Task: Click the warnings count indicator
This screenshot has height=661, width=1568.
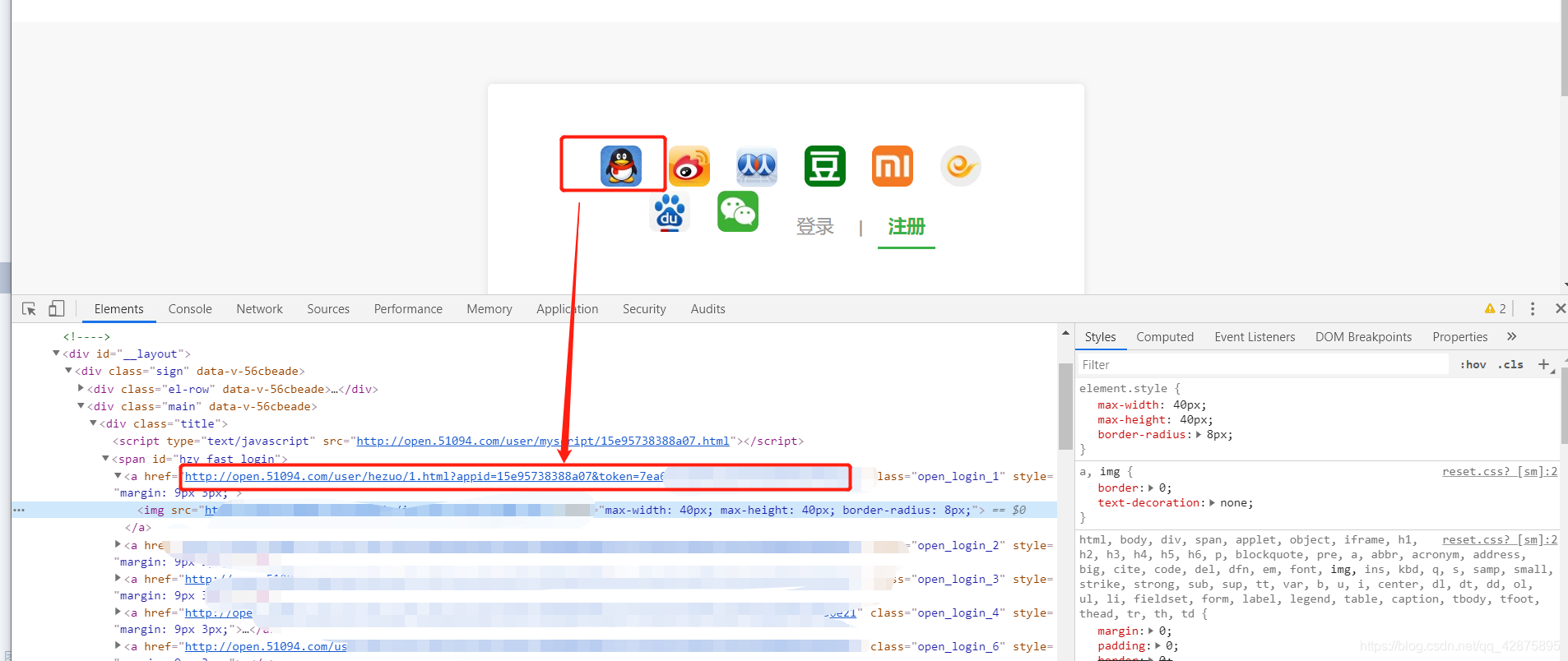Action: (x=1496, y=309)
